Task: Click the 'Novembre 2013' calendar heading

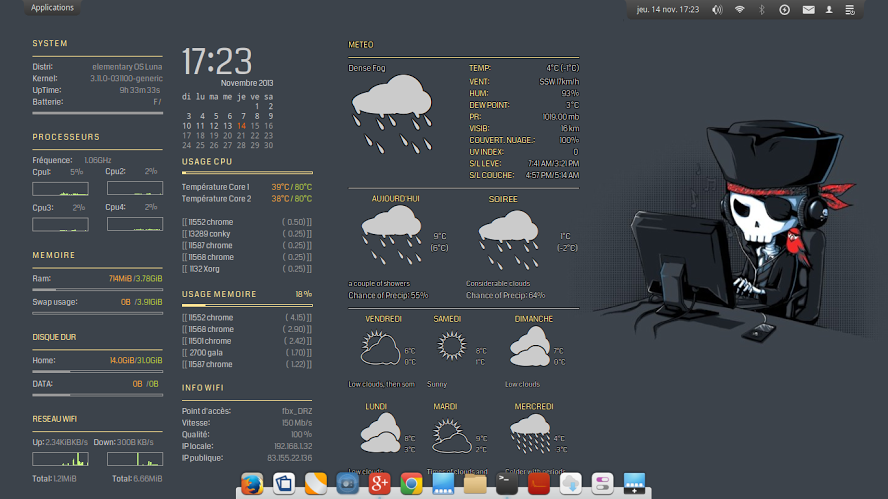Action: [247, 83]
